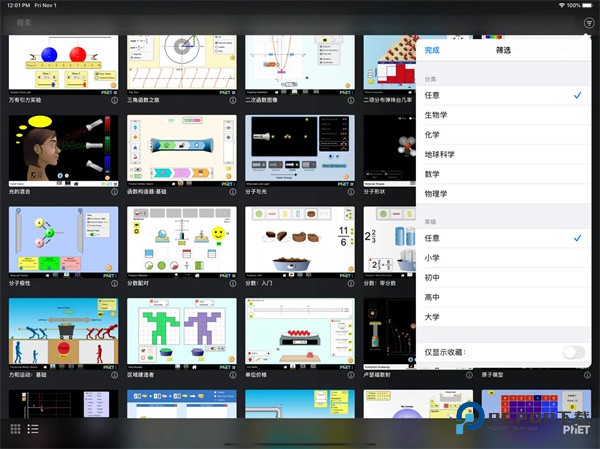The width and height of the screenshot is (600, 449).
Task: Show info for 光的混合 simulation
Action: coord(115,192)
